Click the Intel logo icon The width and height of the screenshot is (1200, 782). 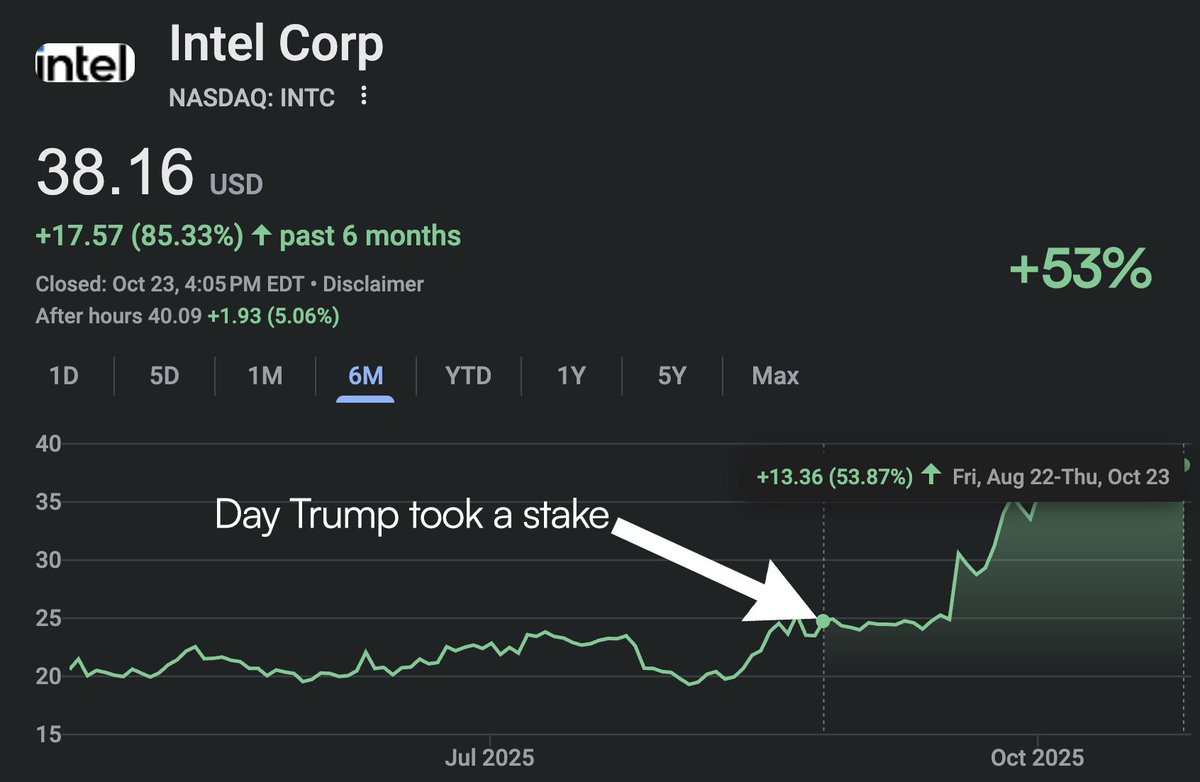tap(85, 66)
